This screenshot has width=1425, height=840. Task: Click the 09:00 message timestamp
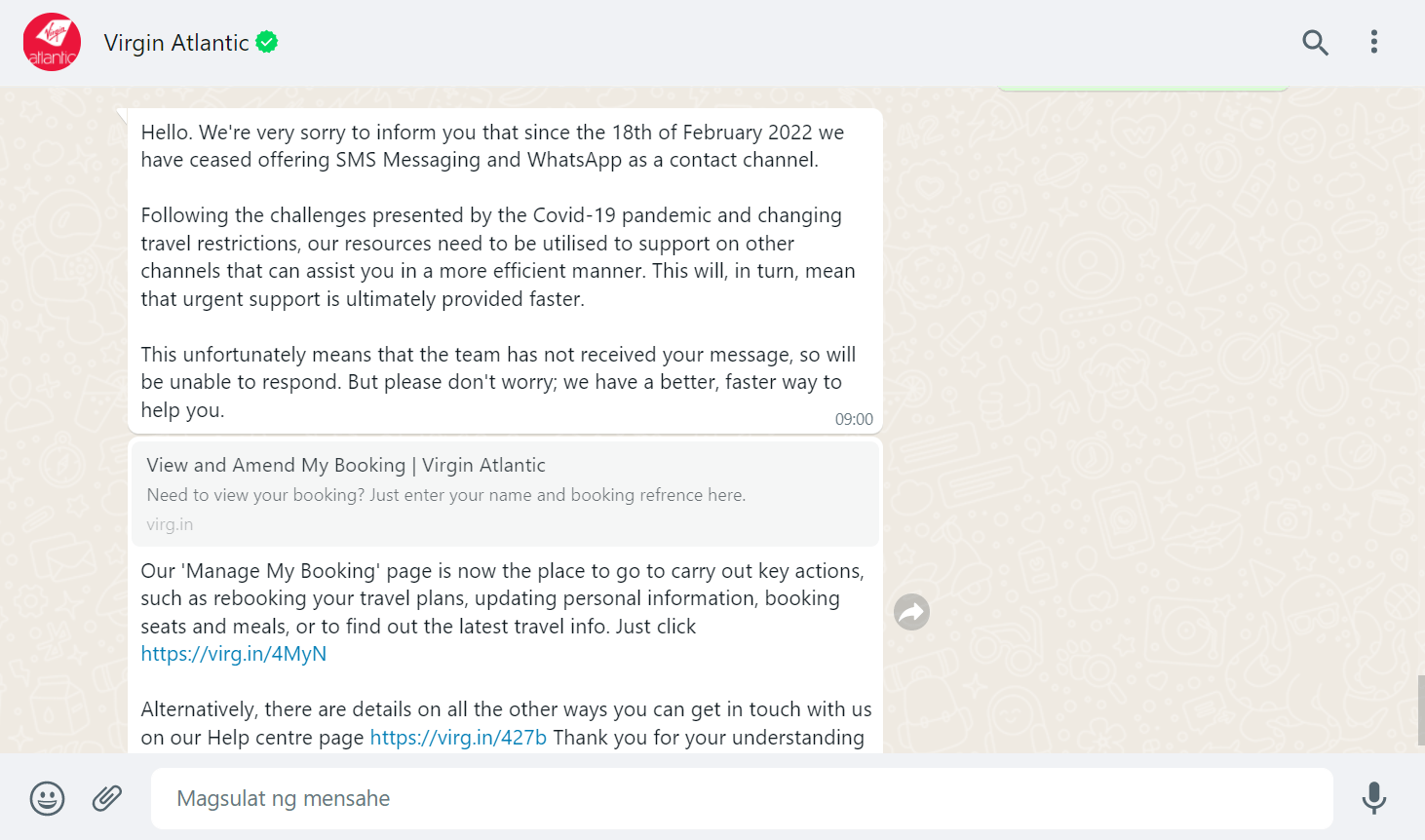(854, 419)
